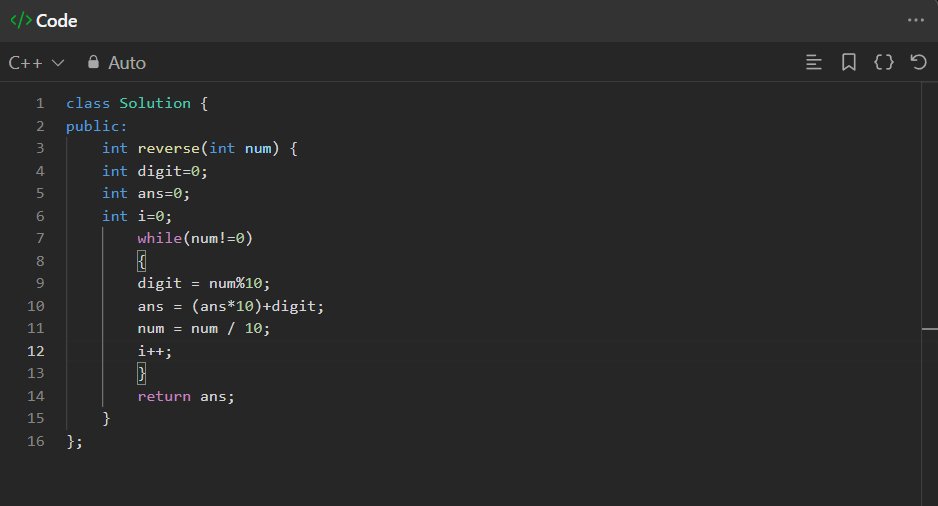The width and height of the screenshot is (938, 506).
Task: Click the format code lines icon
Action: pyautogui.click(x=814, y=62)
